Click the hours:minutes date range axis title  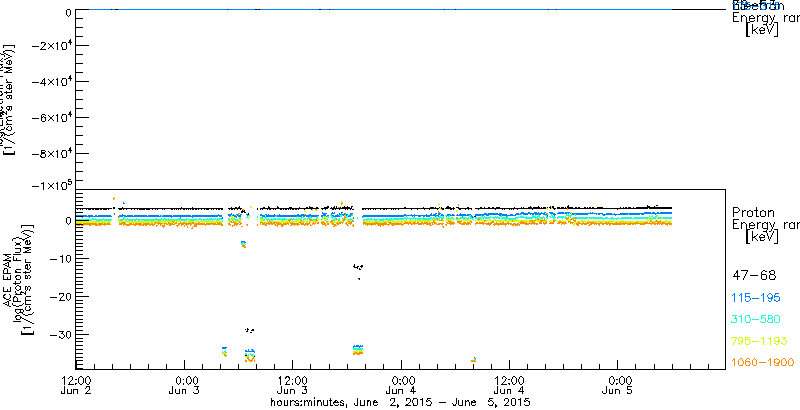(x=401, y=402)
